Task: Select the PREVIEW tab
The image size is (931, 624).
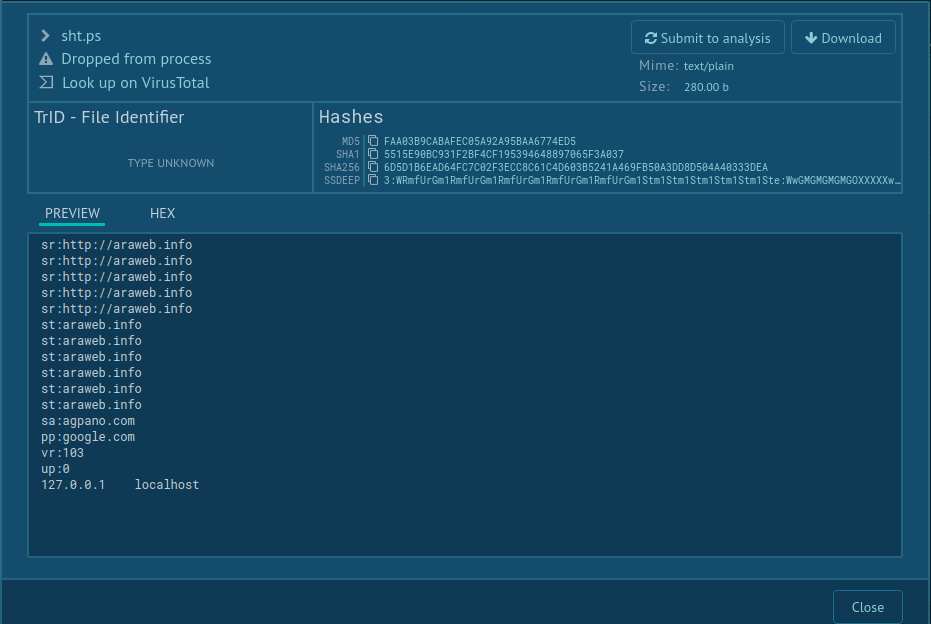Action: coord(72,213)
